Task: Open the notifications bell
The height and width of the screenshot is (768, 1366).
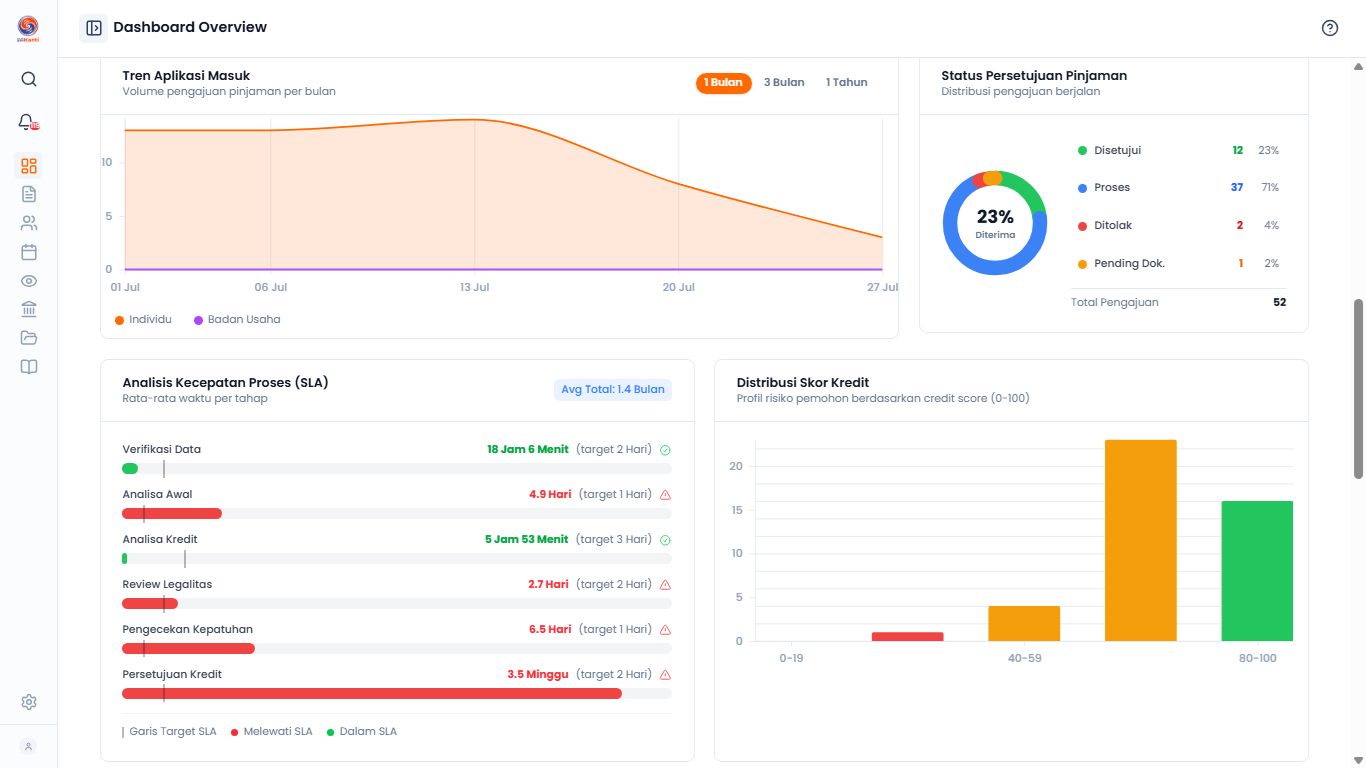Action: click(28, 122)
